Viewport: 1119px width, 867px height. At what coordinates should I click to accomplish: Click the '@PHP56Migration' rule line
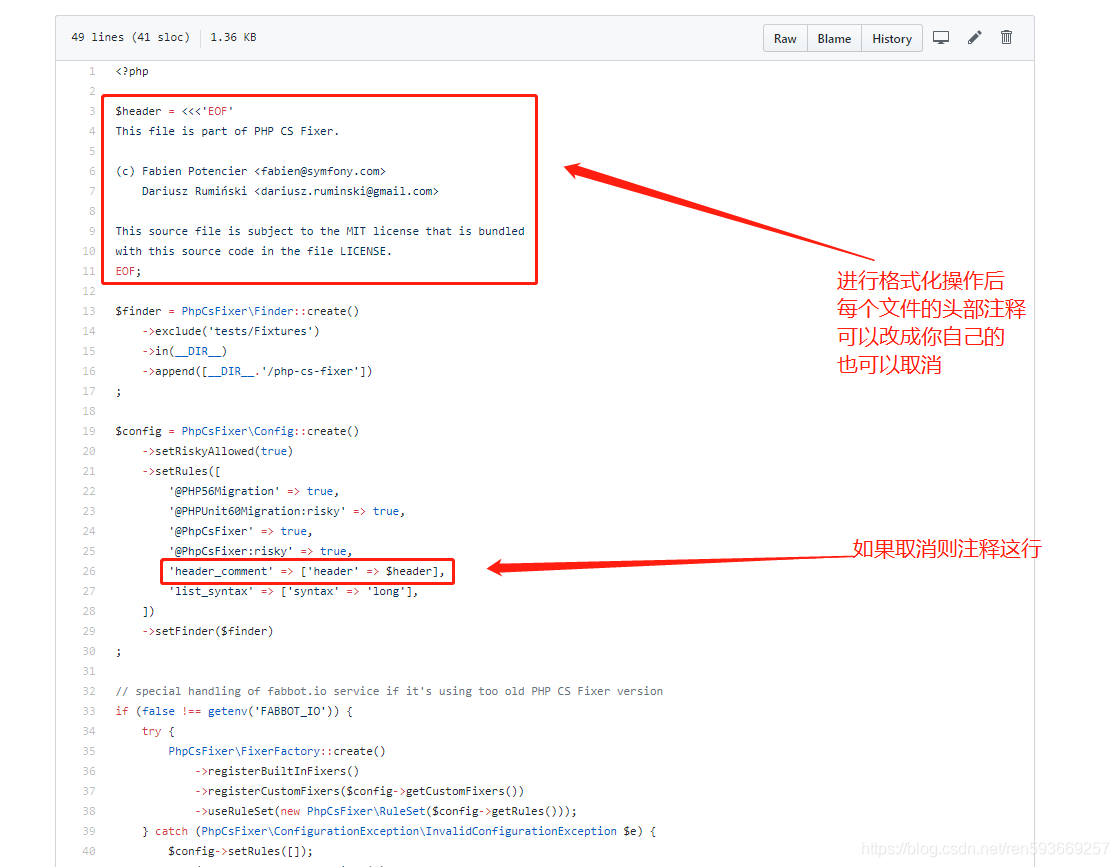(x=253, y=491)
